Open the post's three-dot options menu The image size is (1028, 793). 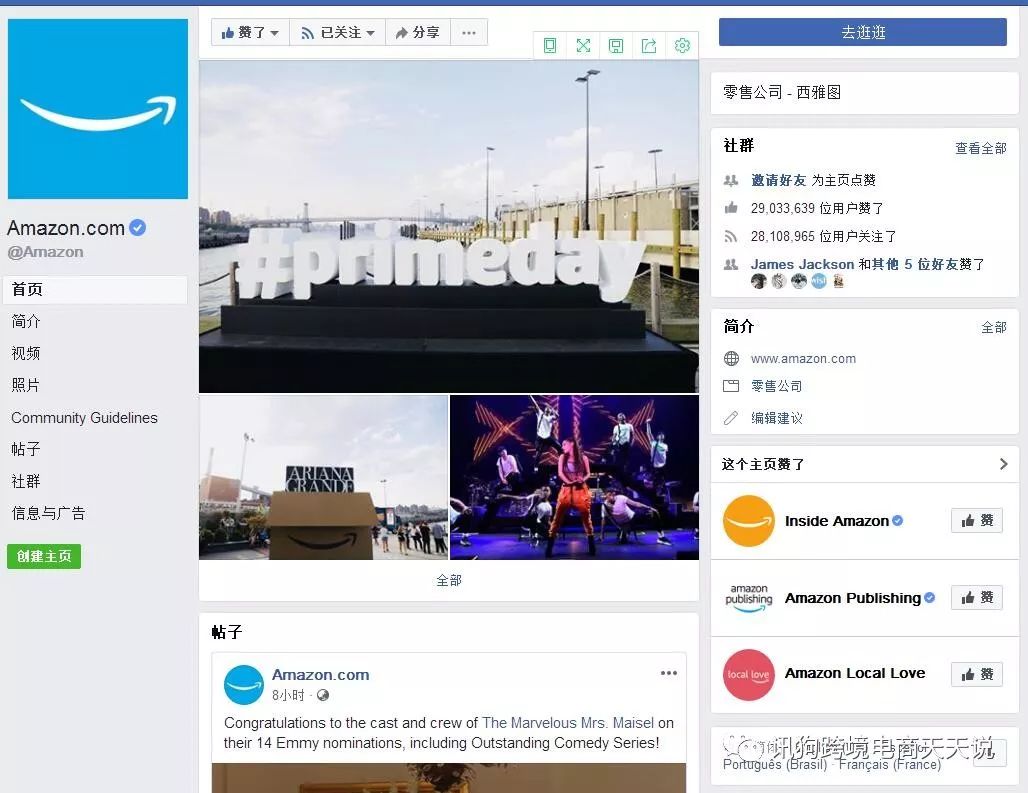tap(669, 673)
